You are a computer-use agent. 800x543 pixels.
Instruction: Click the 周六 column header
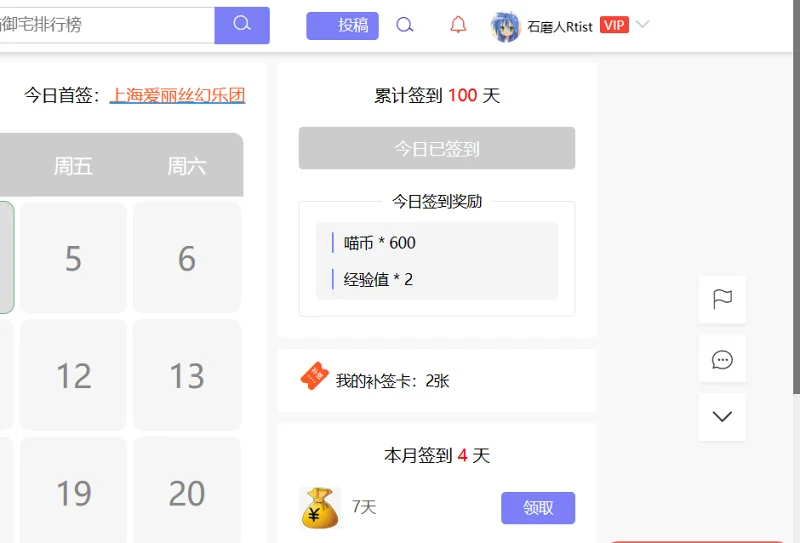click(187, 166)
